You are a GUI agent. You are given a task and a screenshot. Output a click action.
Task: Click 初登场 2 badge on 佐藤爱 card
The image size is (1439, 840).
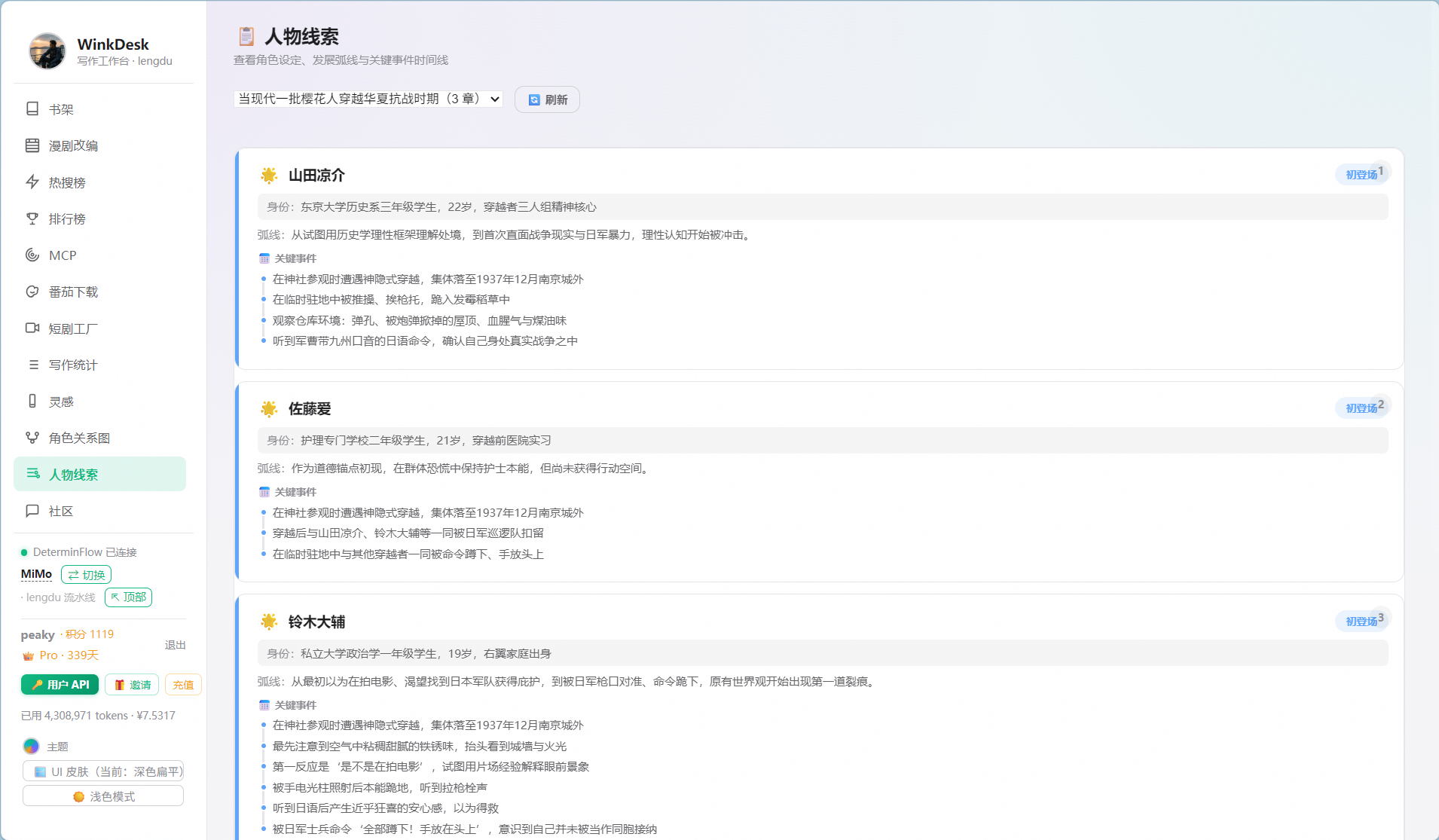[x=1363, y=408]
